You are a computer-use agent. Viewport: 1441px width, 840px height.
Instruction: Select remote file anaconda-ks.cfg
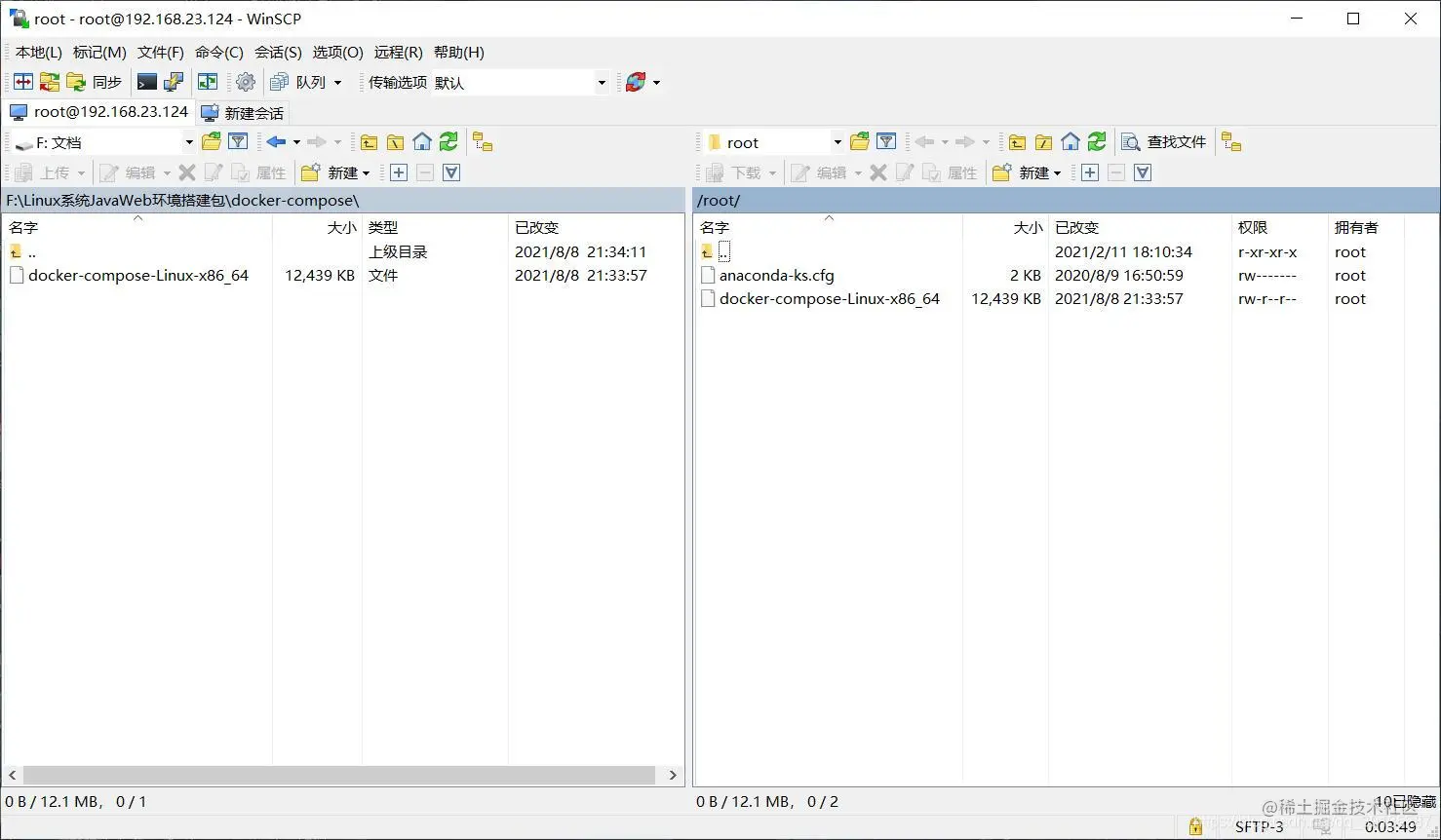tap(777, 276)
